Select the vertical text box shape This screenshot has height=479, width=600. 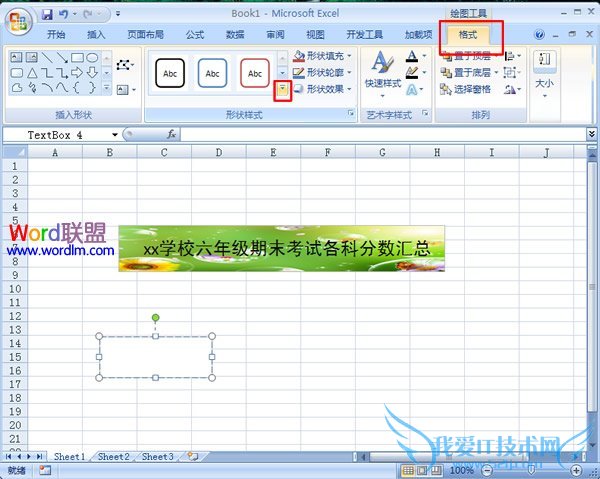(x=31, y=57)
